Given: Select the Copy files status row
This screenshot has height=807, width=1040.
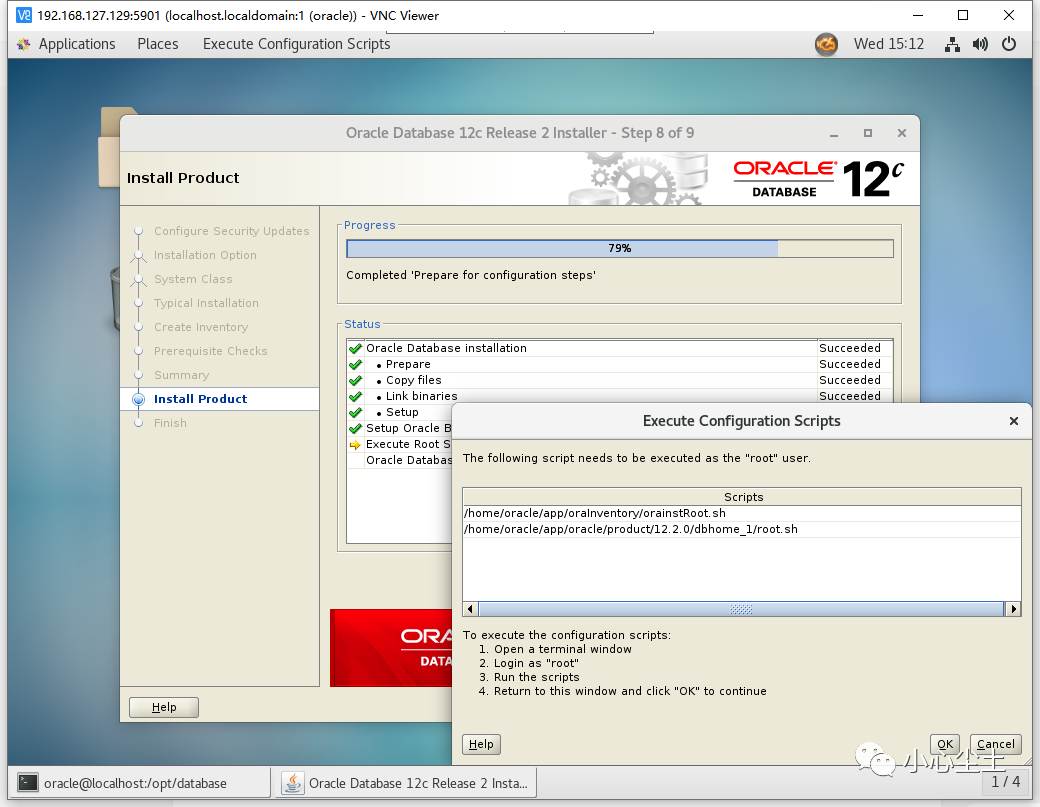Looking at the screenshot, I should 619,380.
